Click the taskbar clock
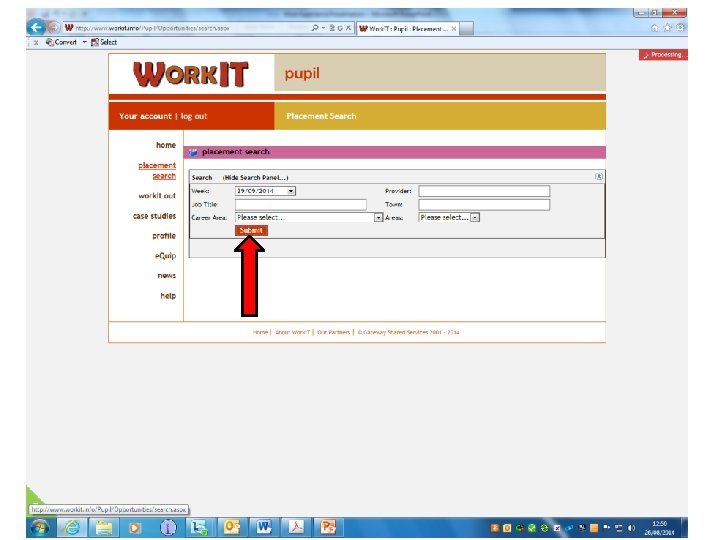The width and height of the screenshot is (720, 540). 659,528
